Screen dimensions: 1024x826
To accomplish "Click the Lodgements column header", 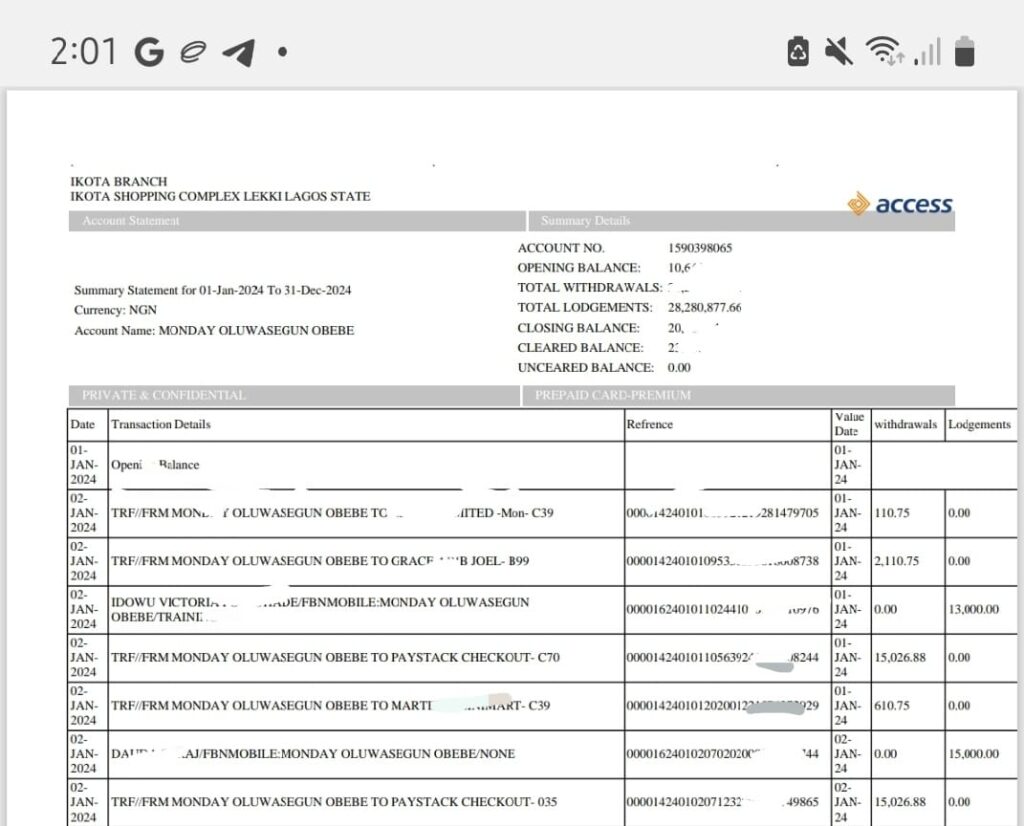I will click(x=980, y=424).
